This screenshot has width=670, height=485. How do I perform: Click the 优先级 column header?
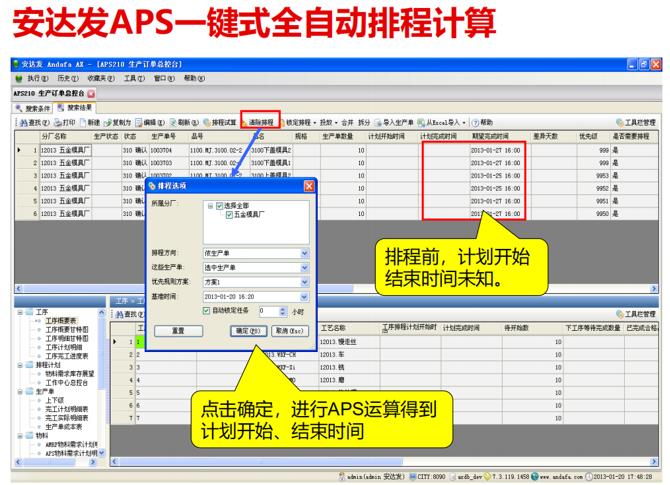588,137
